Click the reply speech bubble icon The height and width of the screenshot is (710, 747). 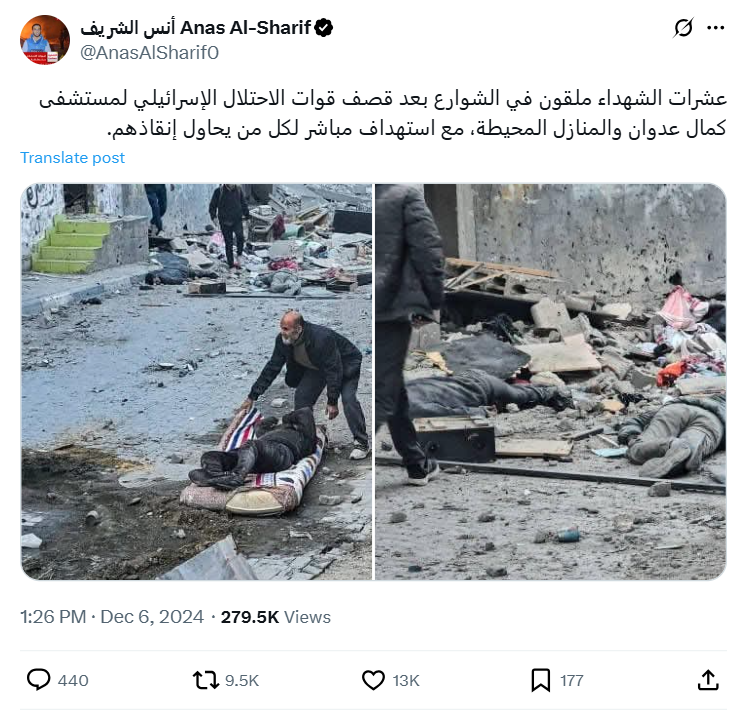point(38,680)
